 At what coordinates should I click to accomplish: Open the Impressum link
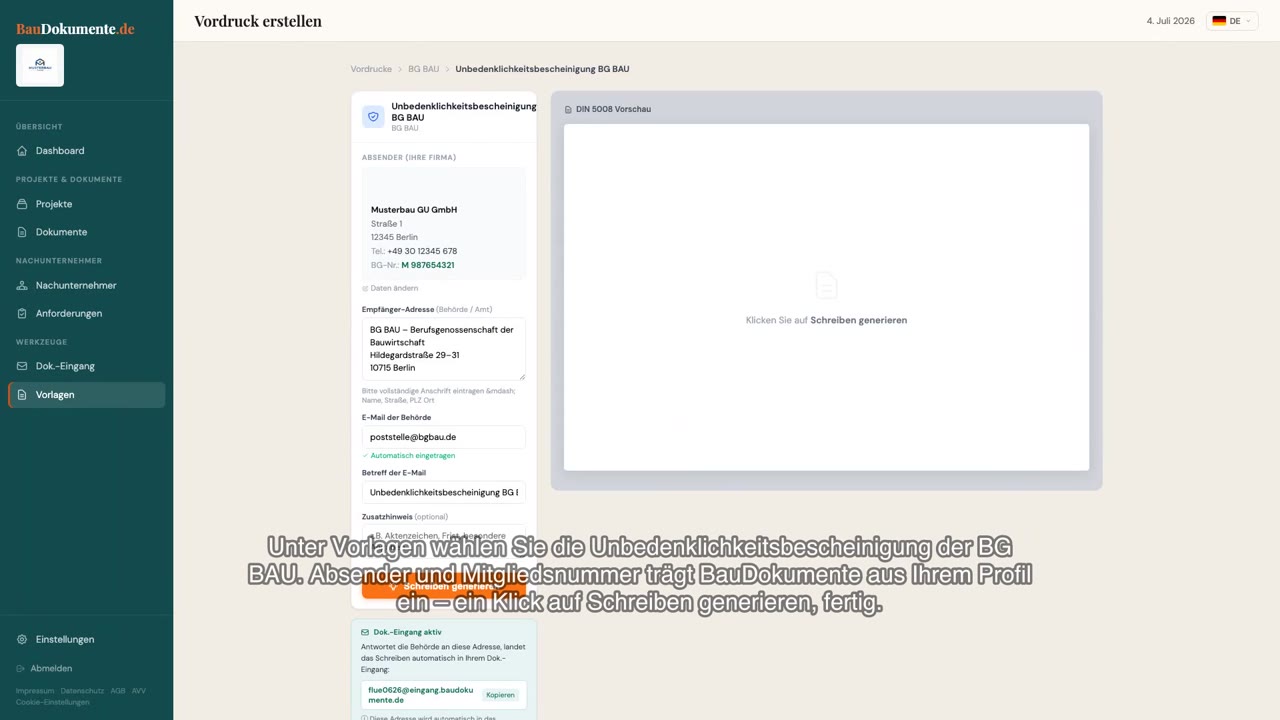coord(35,691)
